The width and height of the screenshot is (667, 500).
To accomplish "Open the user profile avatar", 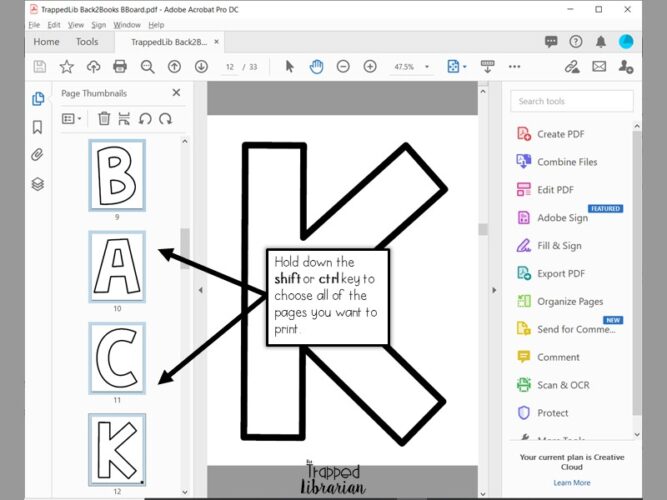I will tap(626, 42).
